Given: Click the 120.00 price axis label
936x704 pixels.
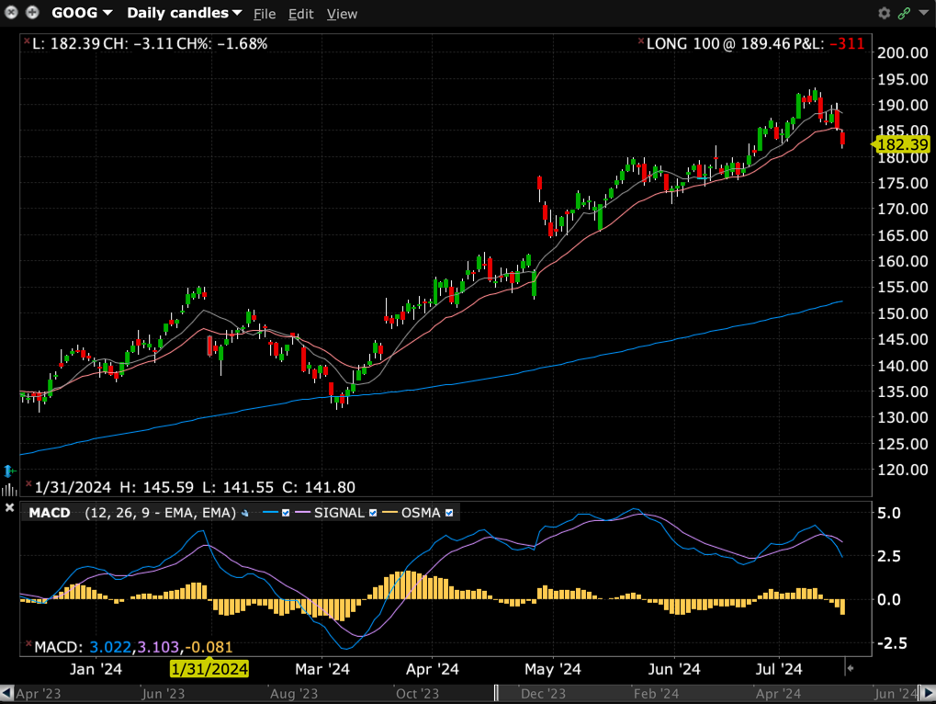Looking at the screenshot, I should tap(903, 470).
